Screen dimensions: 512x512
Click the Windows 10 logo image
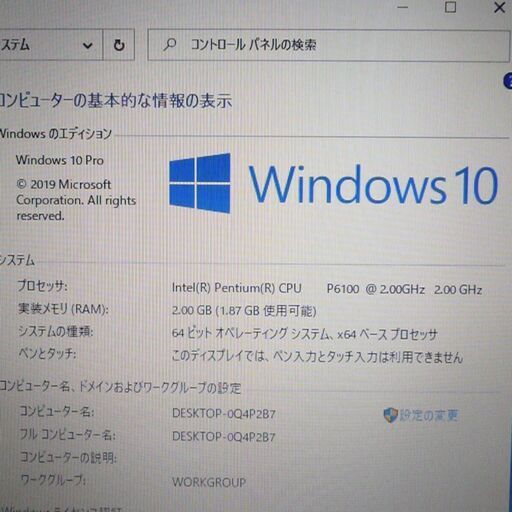click(333, 183)
